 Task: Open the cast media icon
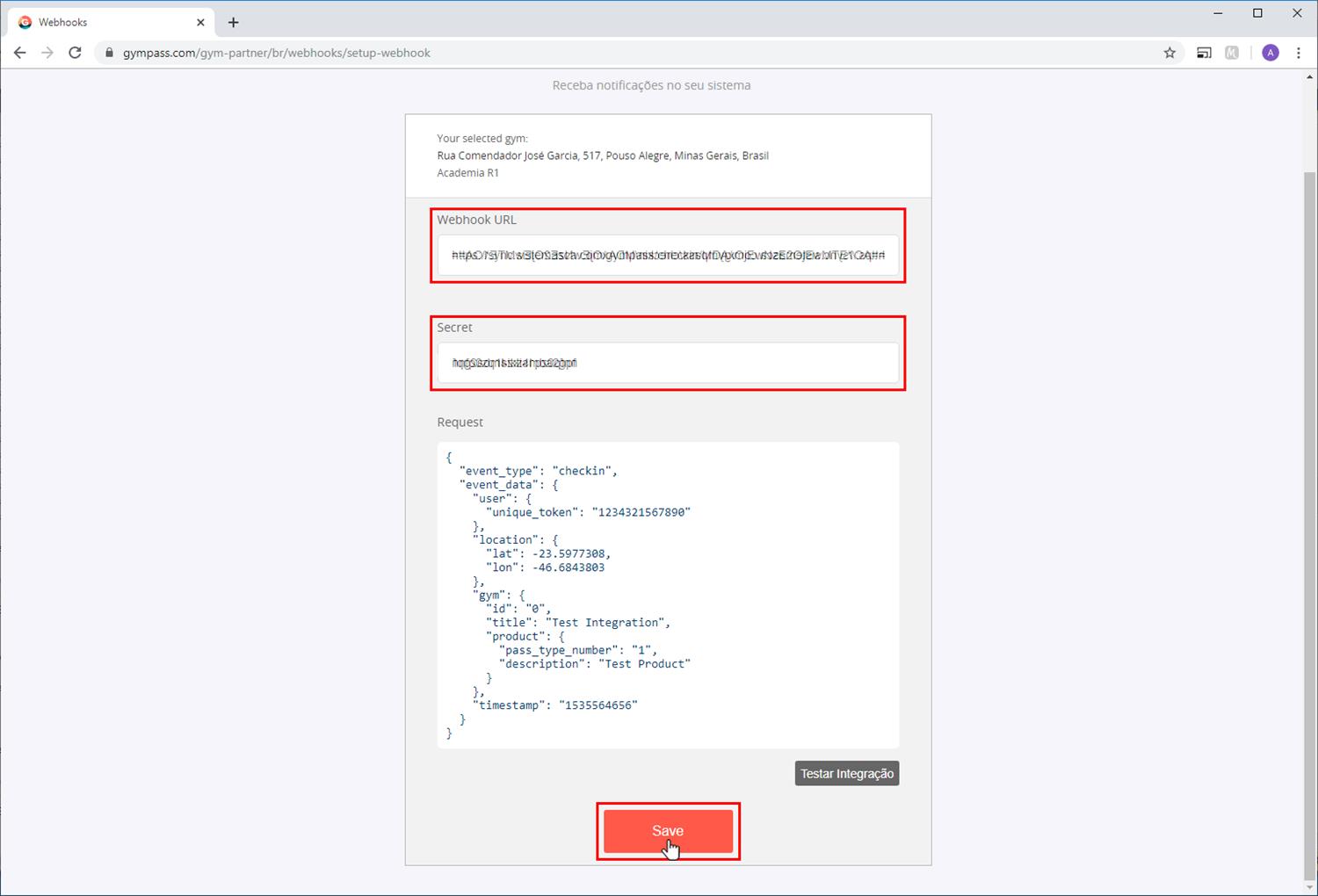point(1204,53)
